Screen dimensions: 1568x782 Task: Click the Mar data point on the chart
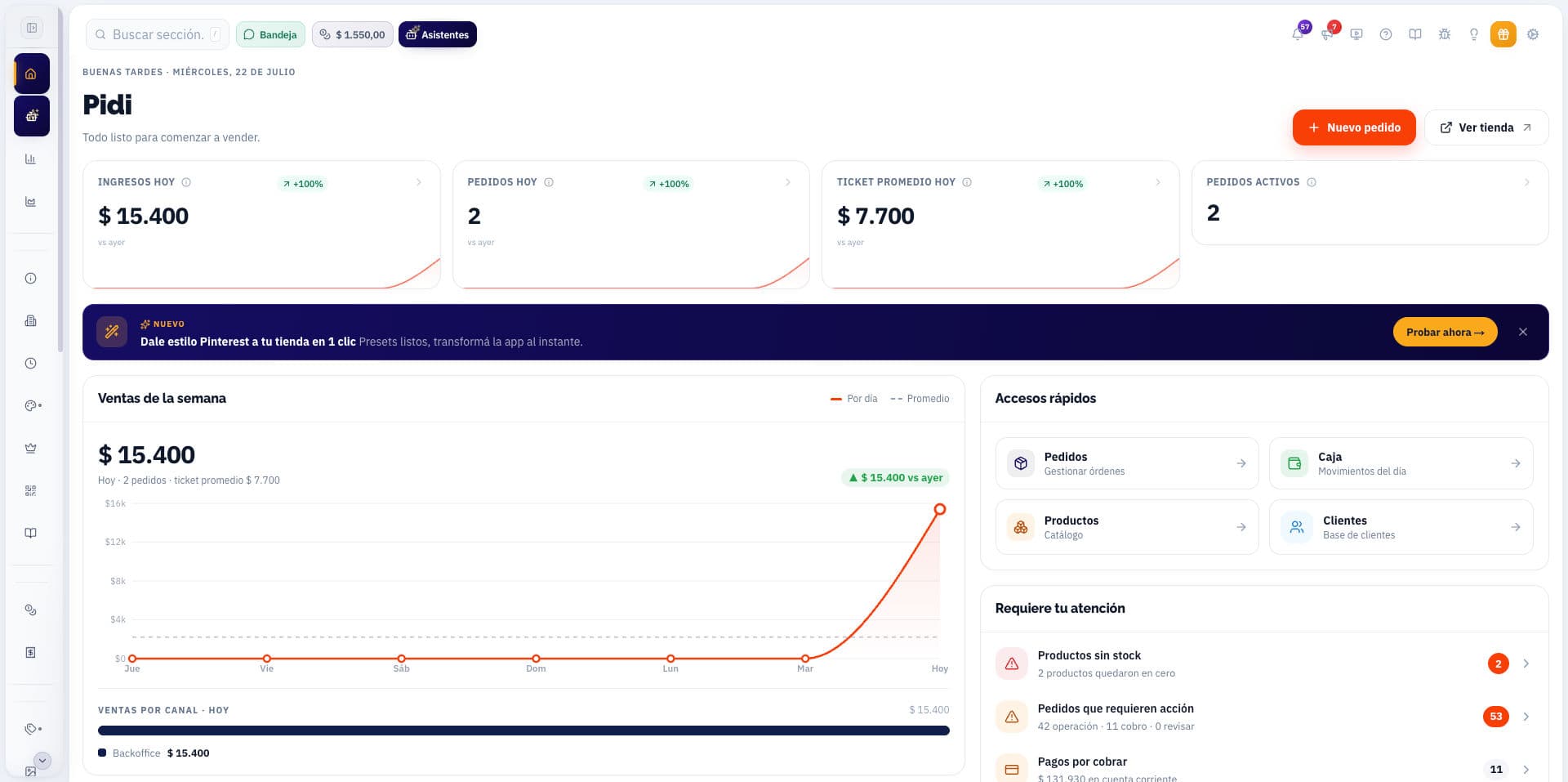805,659
